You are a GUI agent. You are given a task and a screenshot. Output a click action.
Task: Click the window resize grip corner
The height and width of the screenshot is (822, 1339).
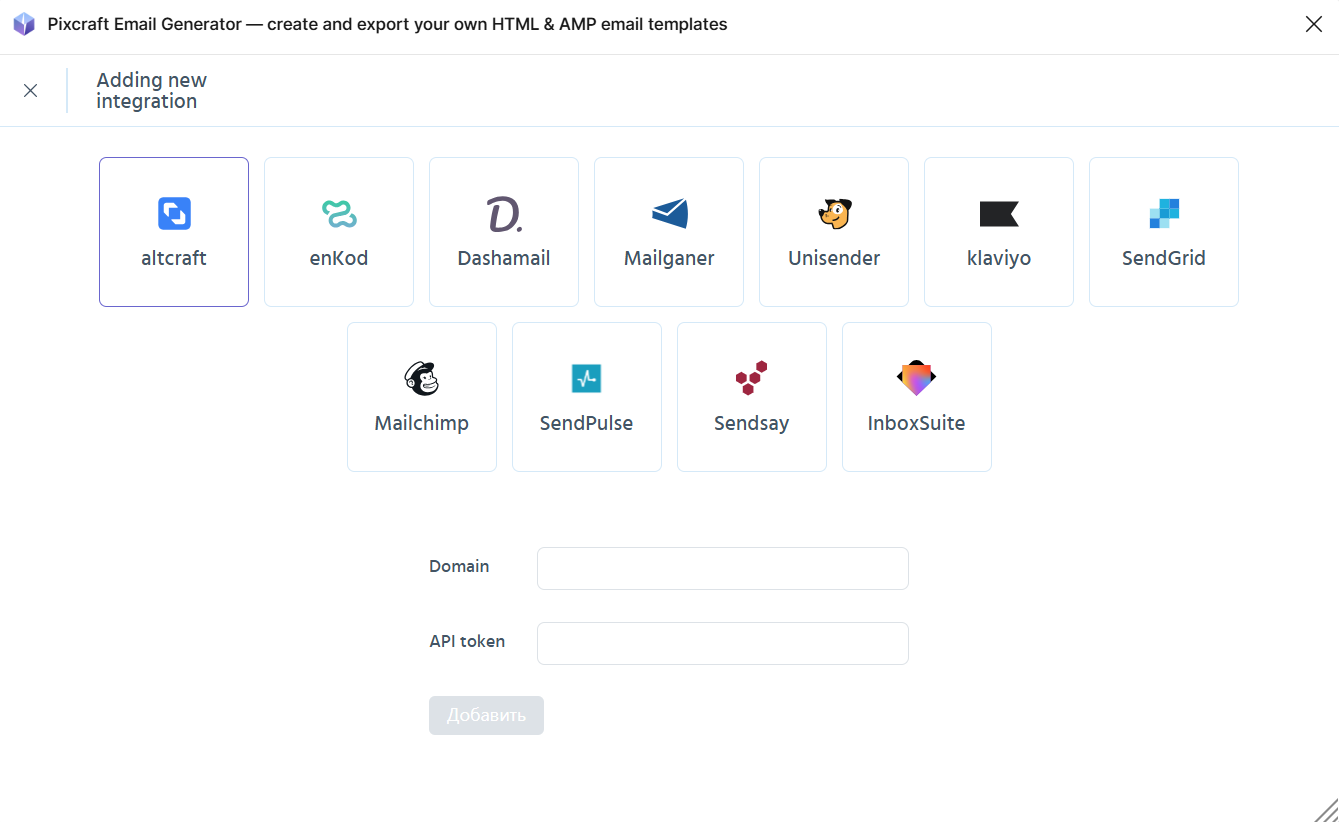point(1327,810)
